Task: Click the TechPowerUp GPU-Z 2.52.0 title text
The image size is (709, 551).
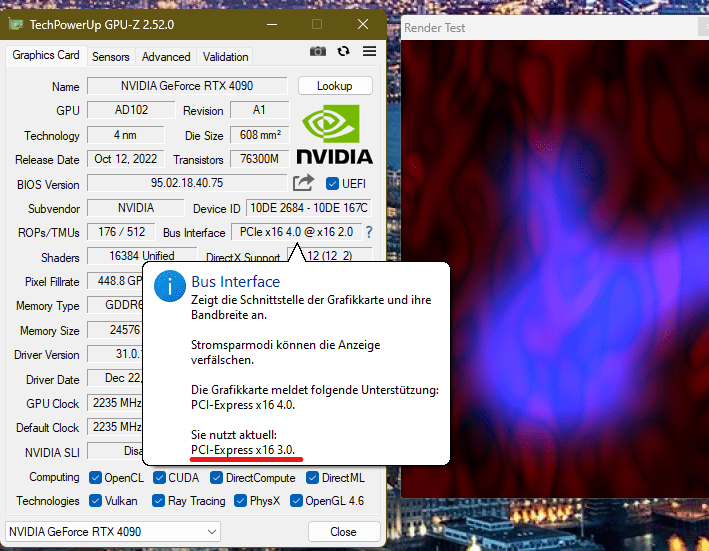Action: [102, 25]
